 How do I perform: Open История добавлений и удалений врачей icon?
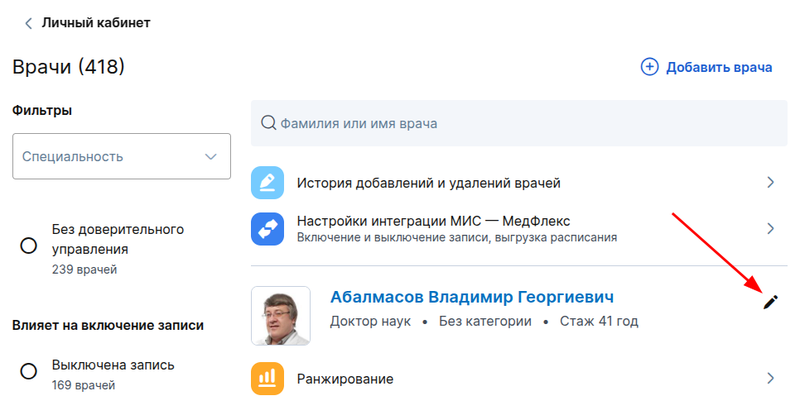(267, 182)
